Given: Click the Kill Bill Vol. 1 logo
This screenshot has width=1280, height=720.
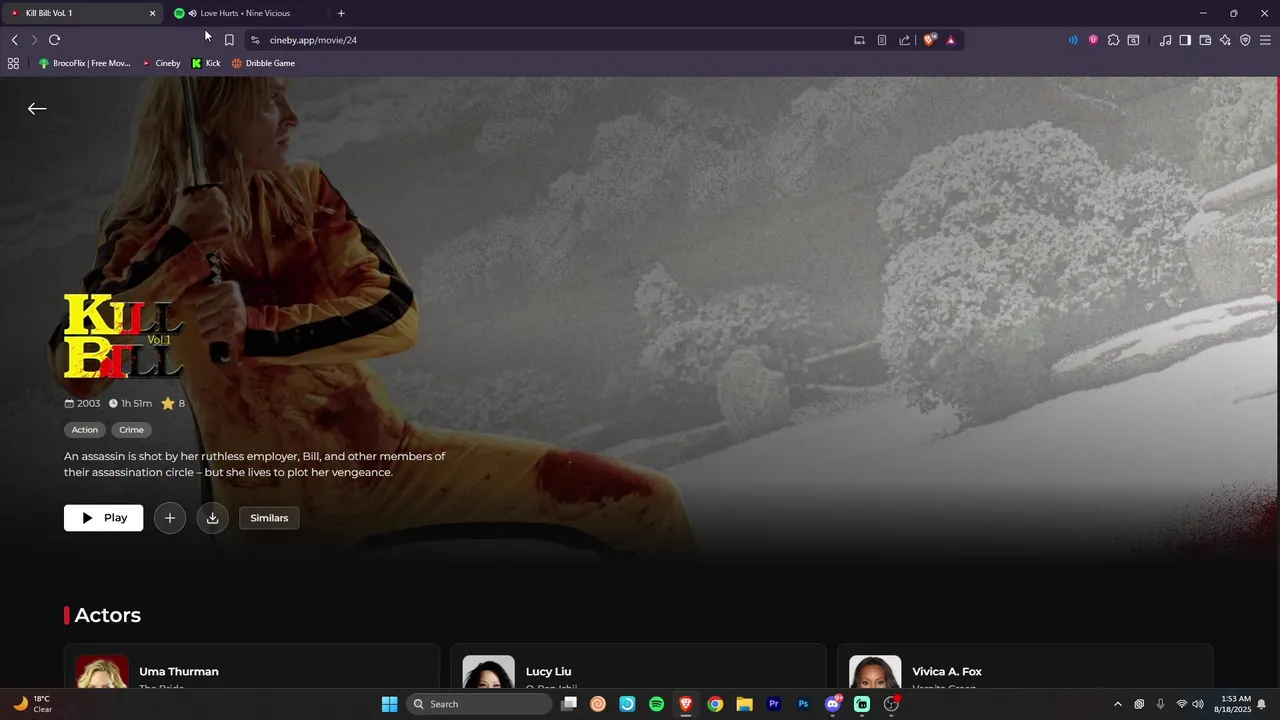Looking at the screenshot, I should tap(123, 336).
